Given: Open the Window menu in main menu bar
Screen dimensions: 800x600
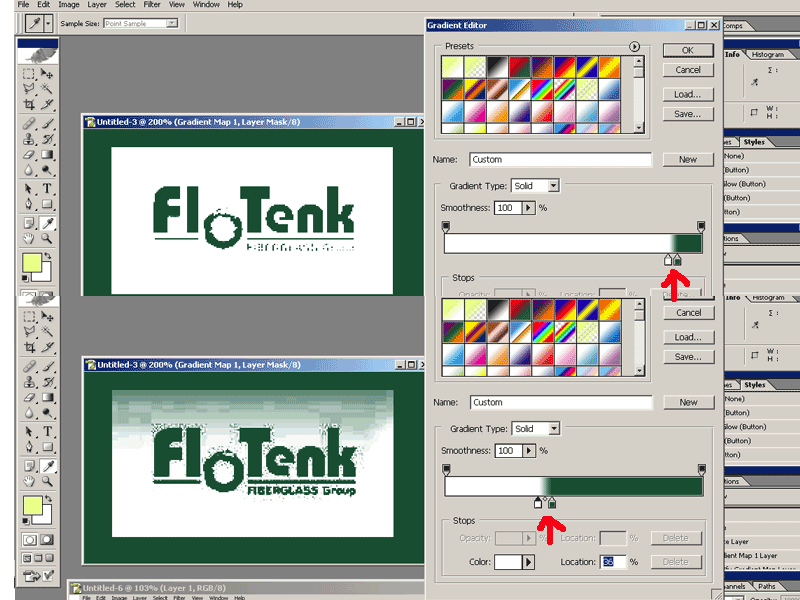Looking at the screenshot, I should (206, 5).
